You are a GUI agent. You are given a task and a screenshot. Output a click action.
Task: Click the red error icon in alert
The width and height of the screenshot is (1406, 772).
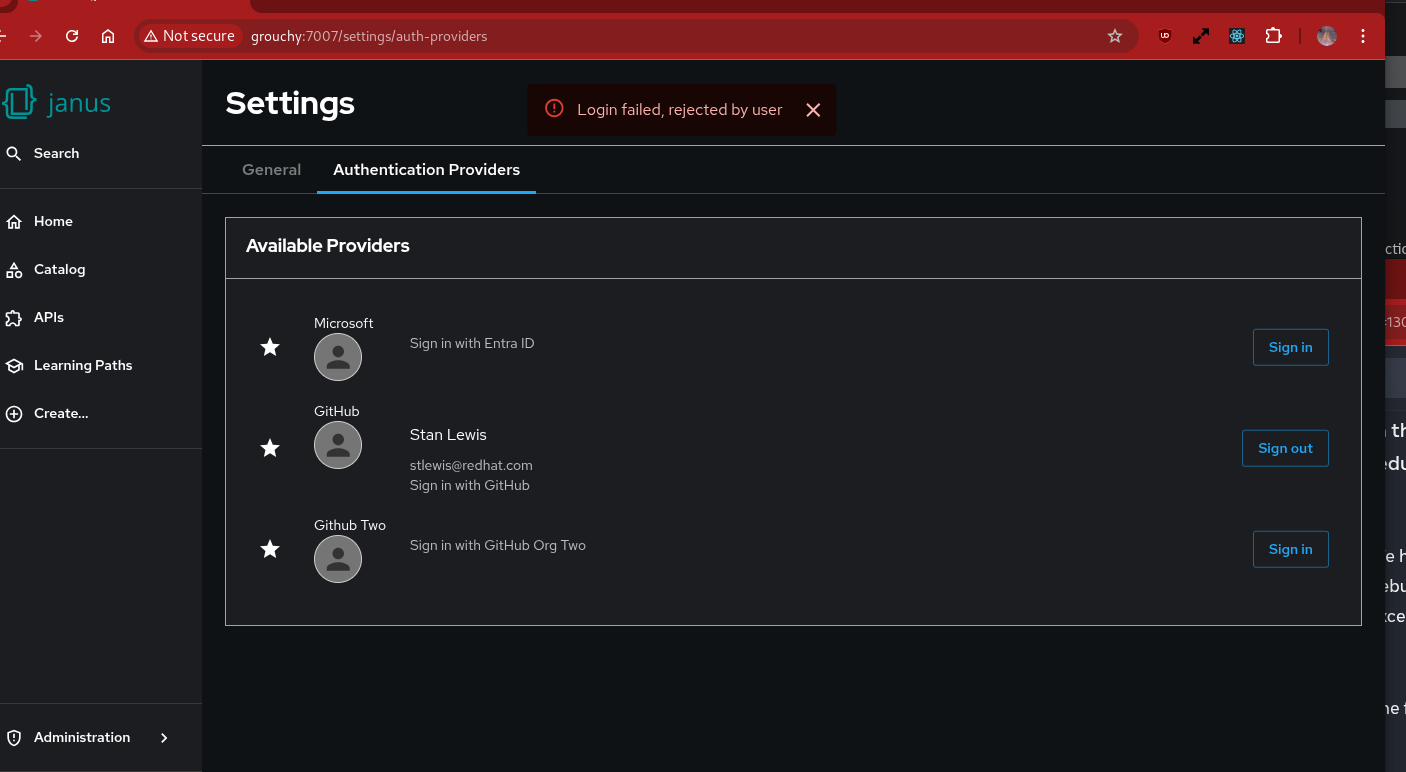(554, 109)
